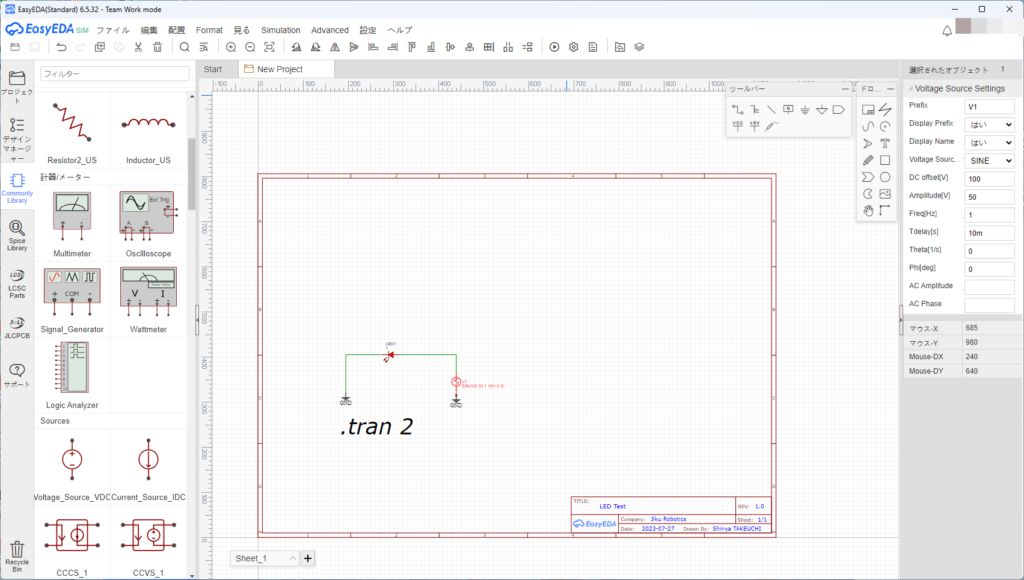Collapse the Voltage Source Settings section
Image resolution: width=1024 pixels, height=580 pixels.
pos(911,88)
